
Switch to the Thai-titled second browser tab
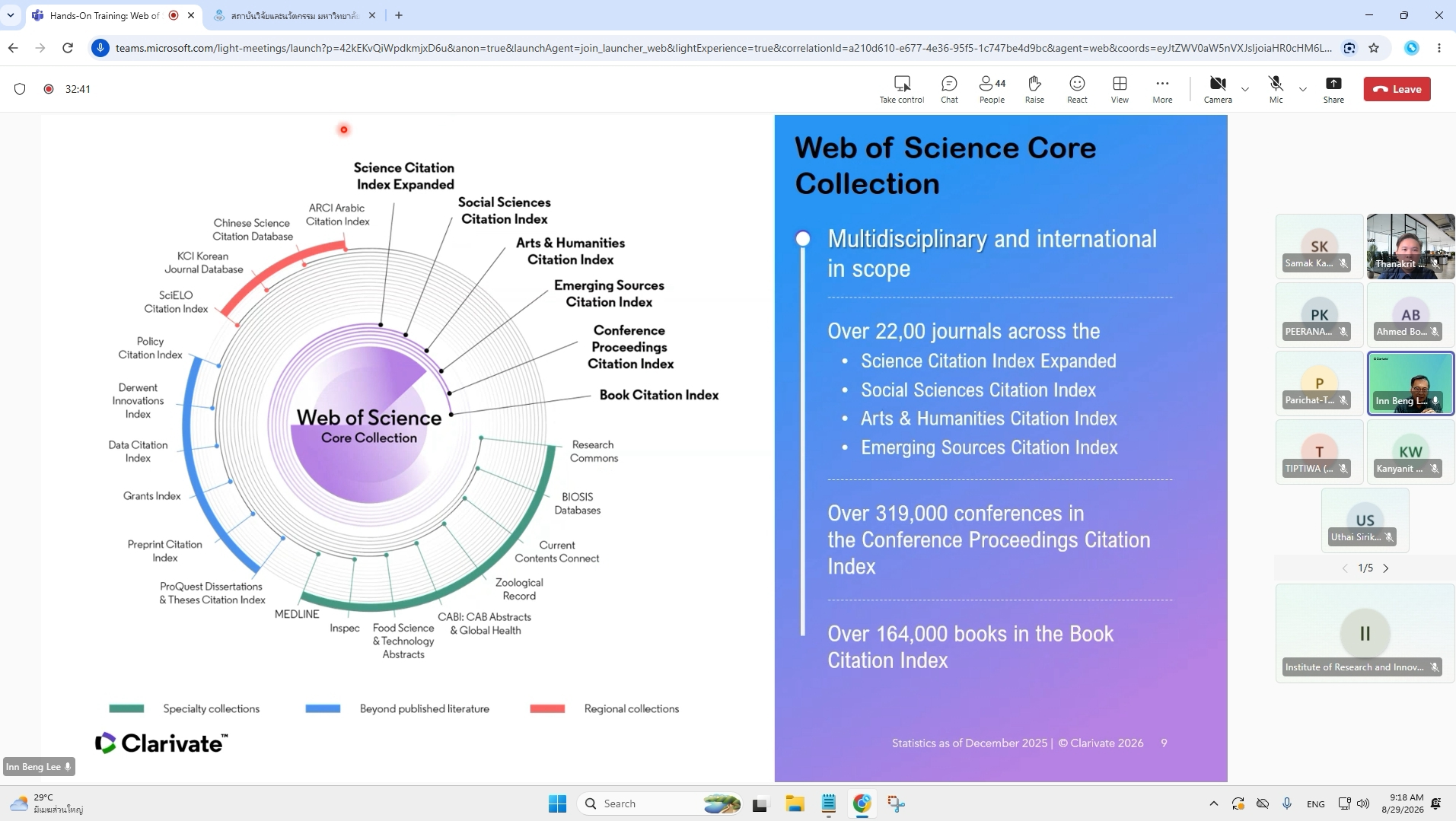(x=293, y=15)
